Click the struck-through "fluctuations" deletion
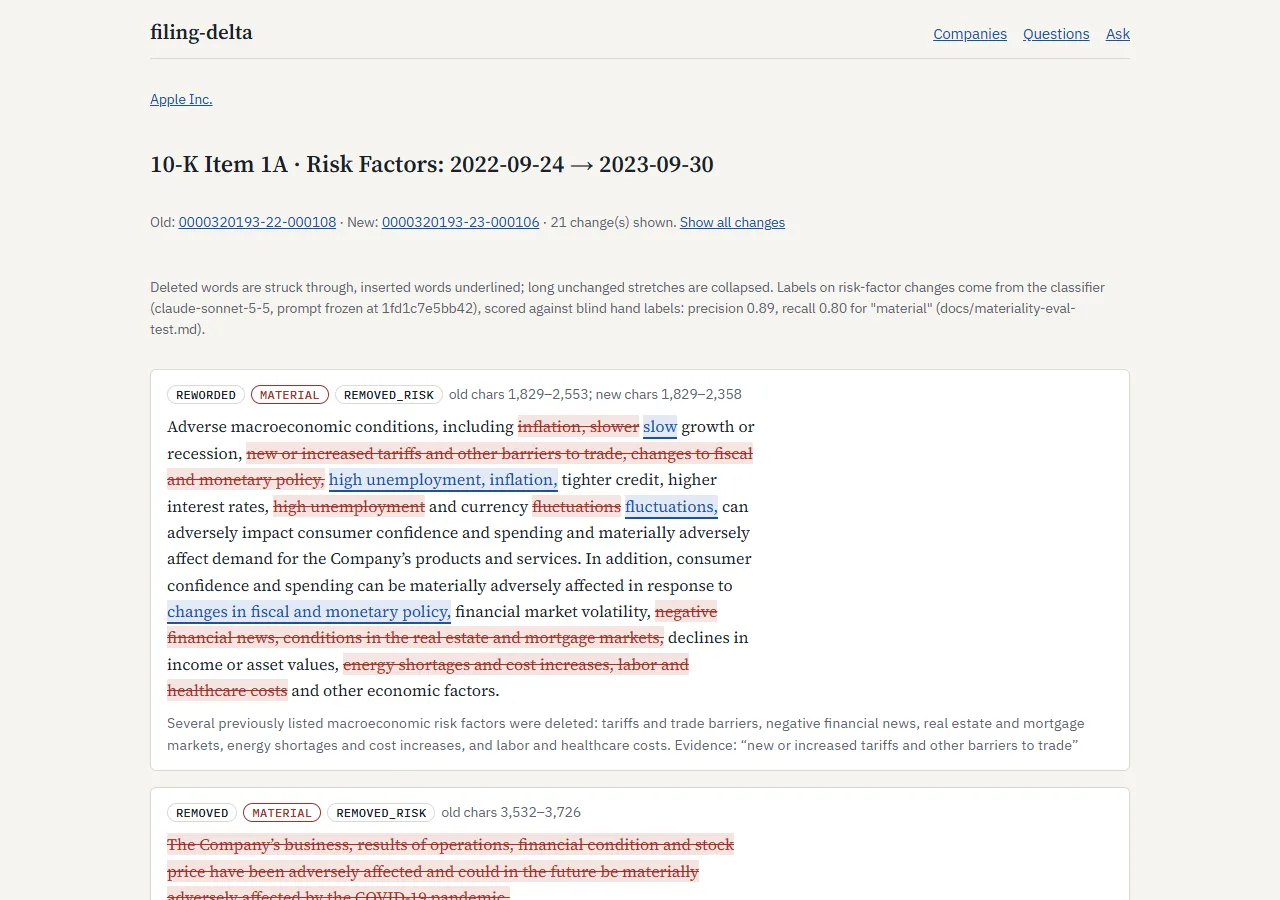Screen dimensions: 1280x900 click(577, 507)
